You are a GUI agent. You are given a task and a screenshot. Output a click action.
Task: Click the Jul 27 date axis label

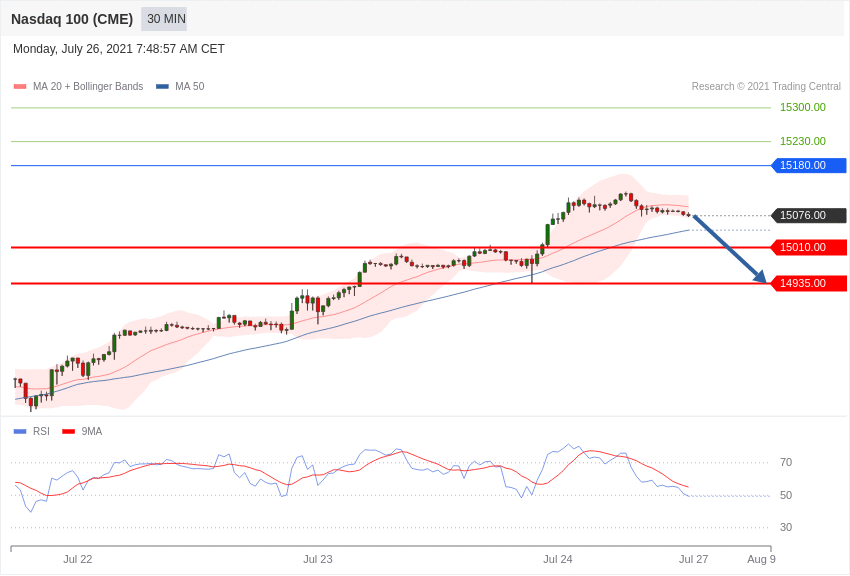coord(693,559)
